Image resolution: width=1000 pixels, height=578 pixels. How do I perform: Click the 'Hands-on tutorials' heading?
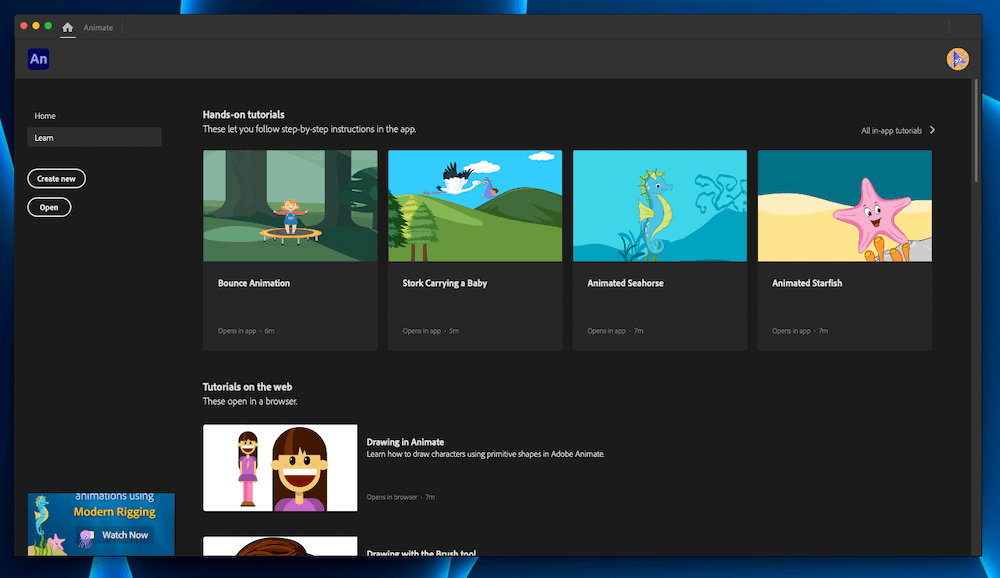click(244, 115)
